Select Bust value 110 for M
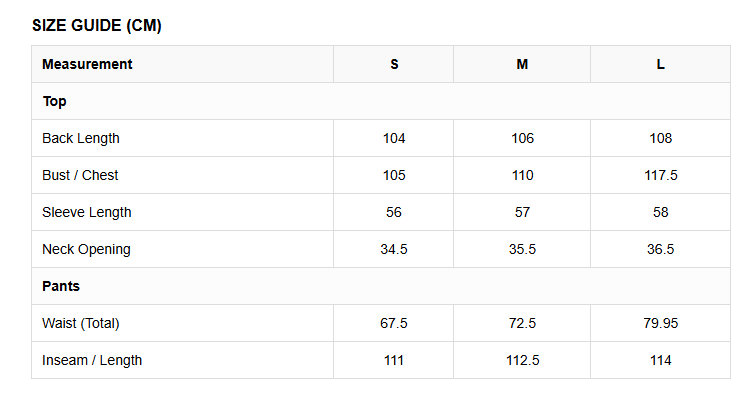Viewport: 754px width, 420px height. click(522, 175)
